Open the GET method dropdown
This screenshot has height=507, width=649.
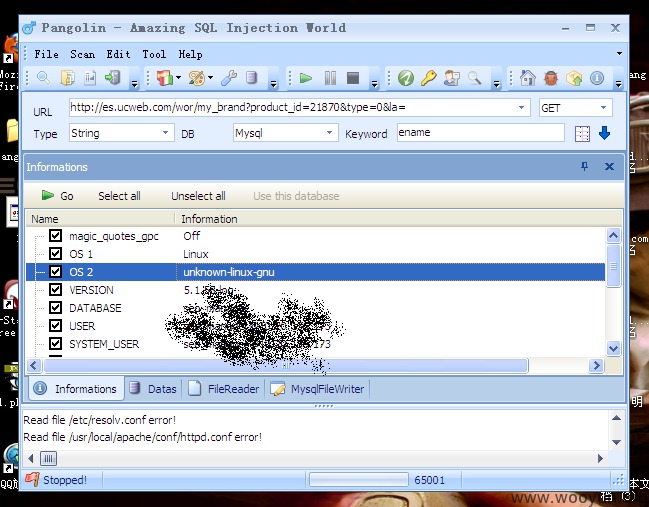[603, 108]
